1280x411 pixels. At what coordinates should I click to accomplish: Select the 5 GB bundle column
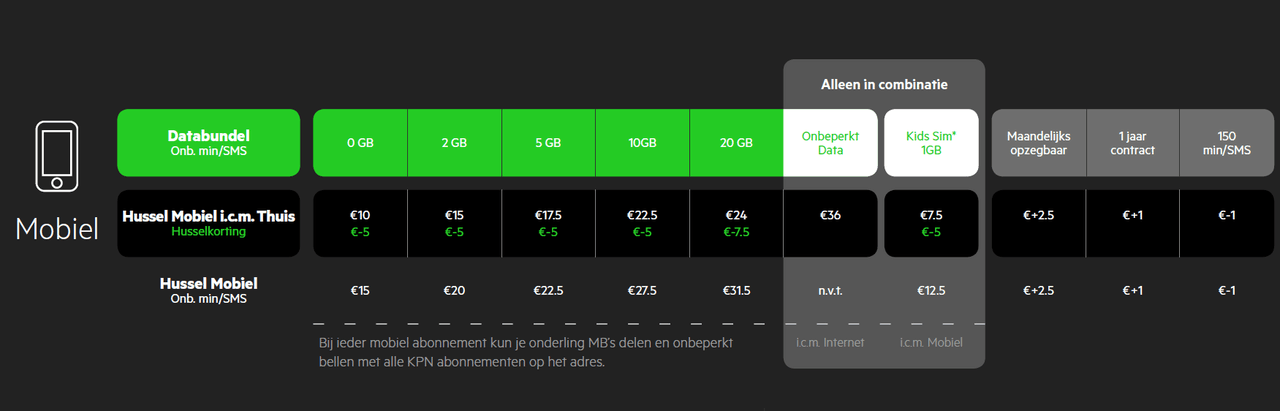tap(548, 143)
